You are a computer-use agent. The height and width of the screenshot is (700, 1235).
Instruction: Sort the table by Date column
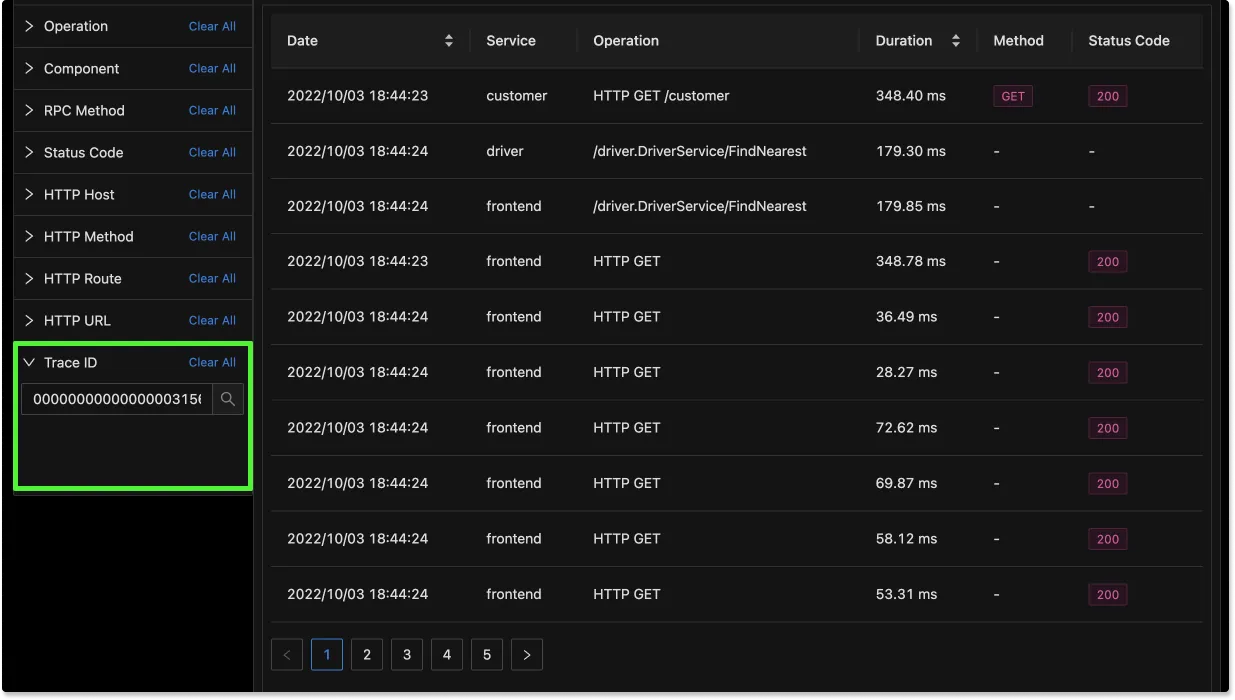coord(449,41)
